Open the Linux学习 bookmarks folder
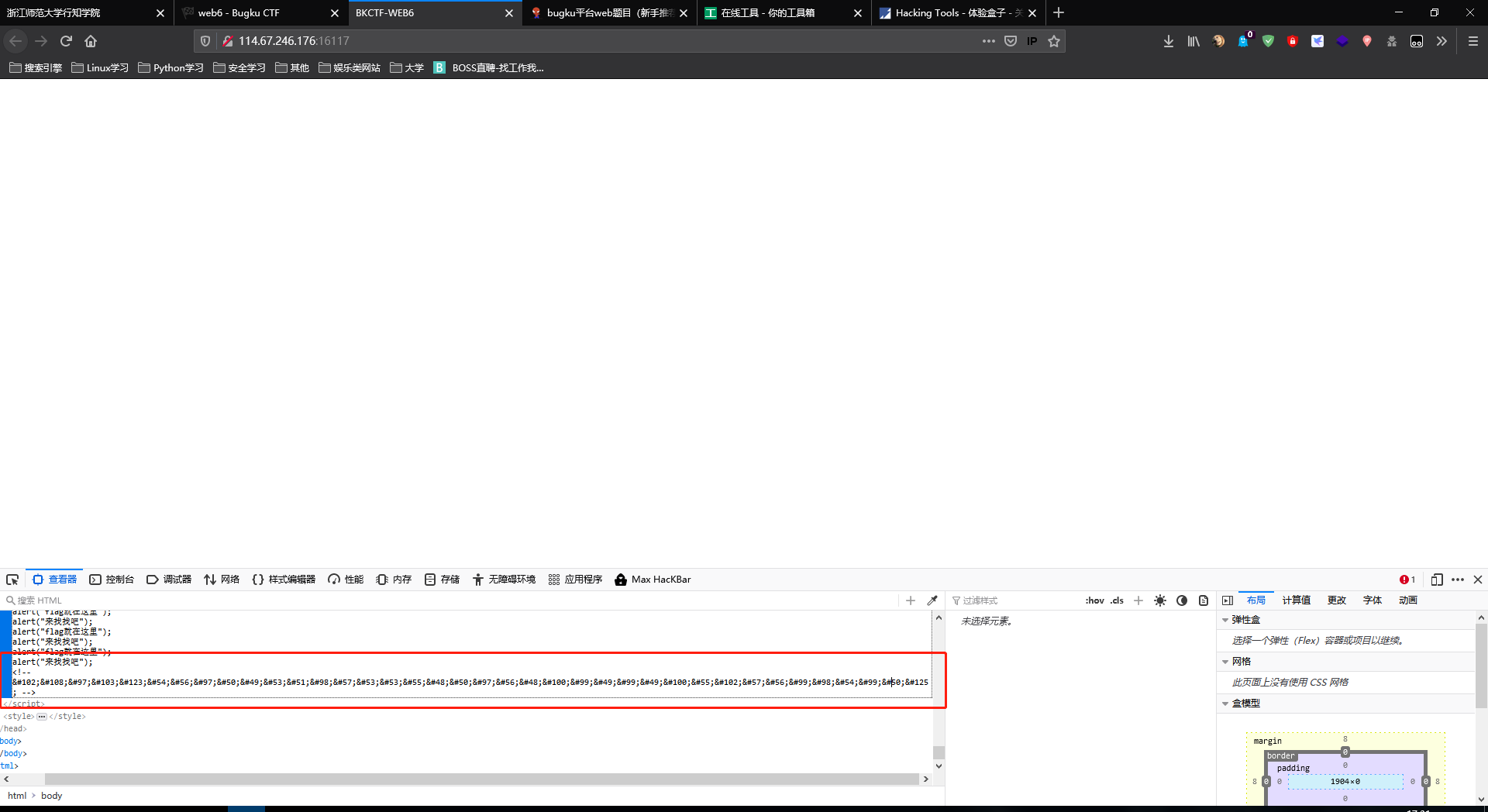The image size is (1488, 812). click(100, 68)
